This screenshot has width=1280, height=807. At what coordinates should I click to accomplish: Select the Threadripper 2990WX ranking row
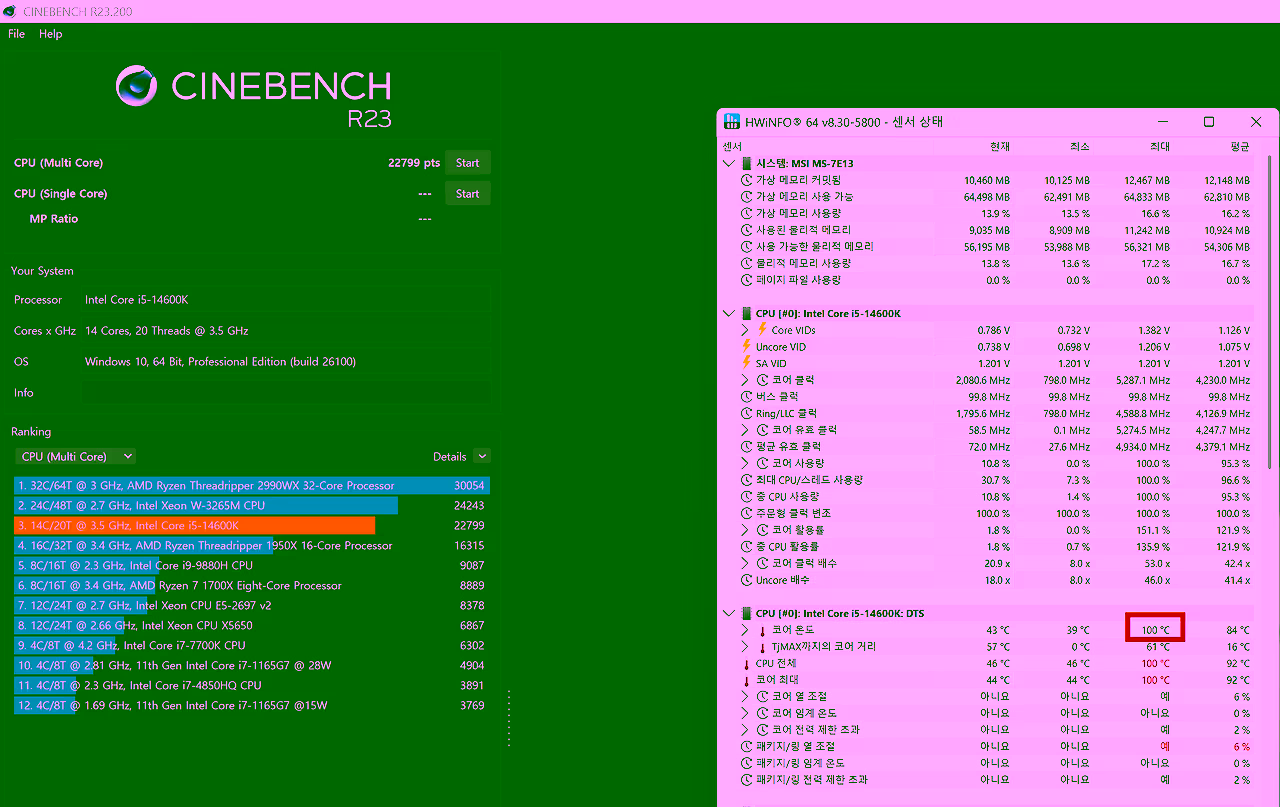252,485
